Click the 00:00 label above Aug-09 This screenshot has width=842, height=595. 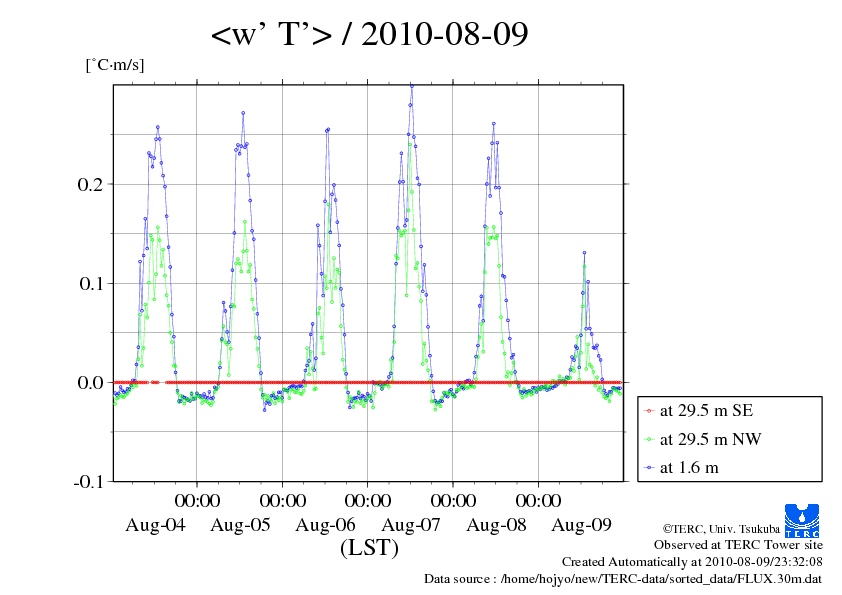(539, 500)
